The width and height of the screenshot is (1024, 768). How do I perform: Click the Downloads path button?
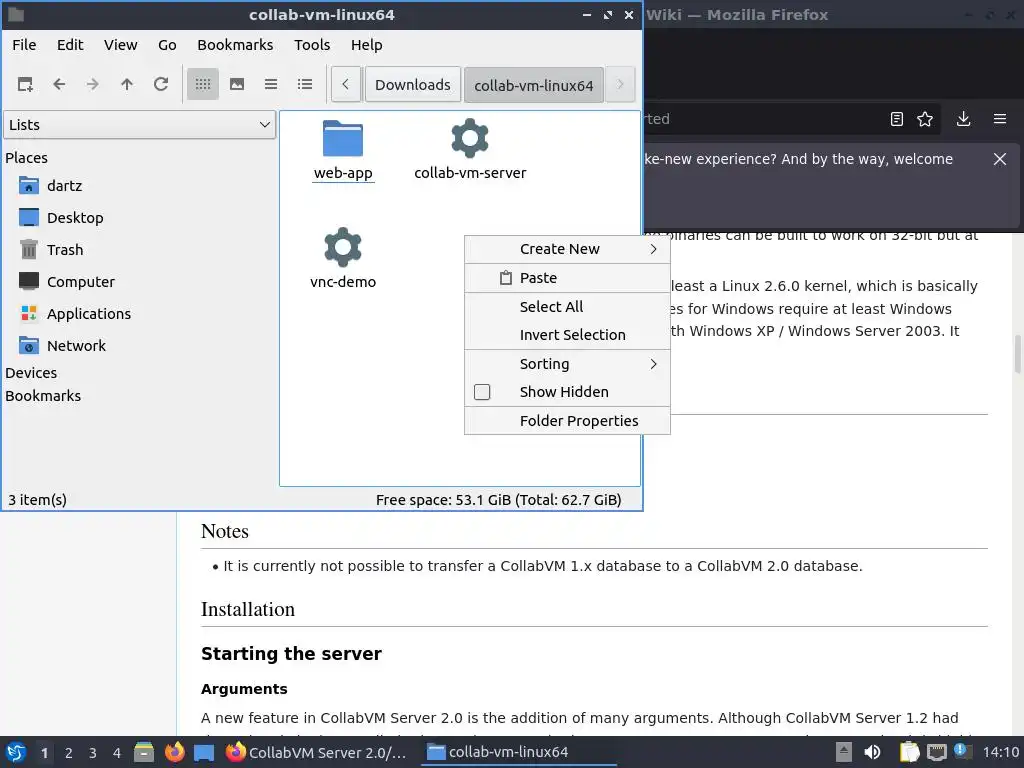point(413,85)
